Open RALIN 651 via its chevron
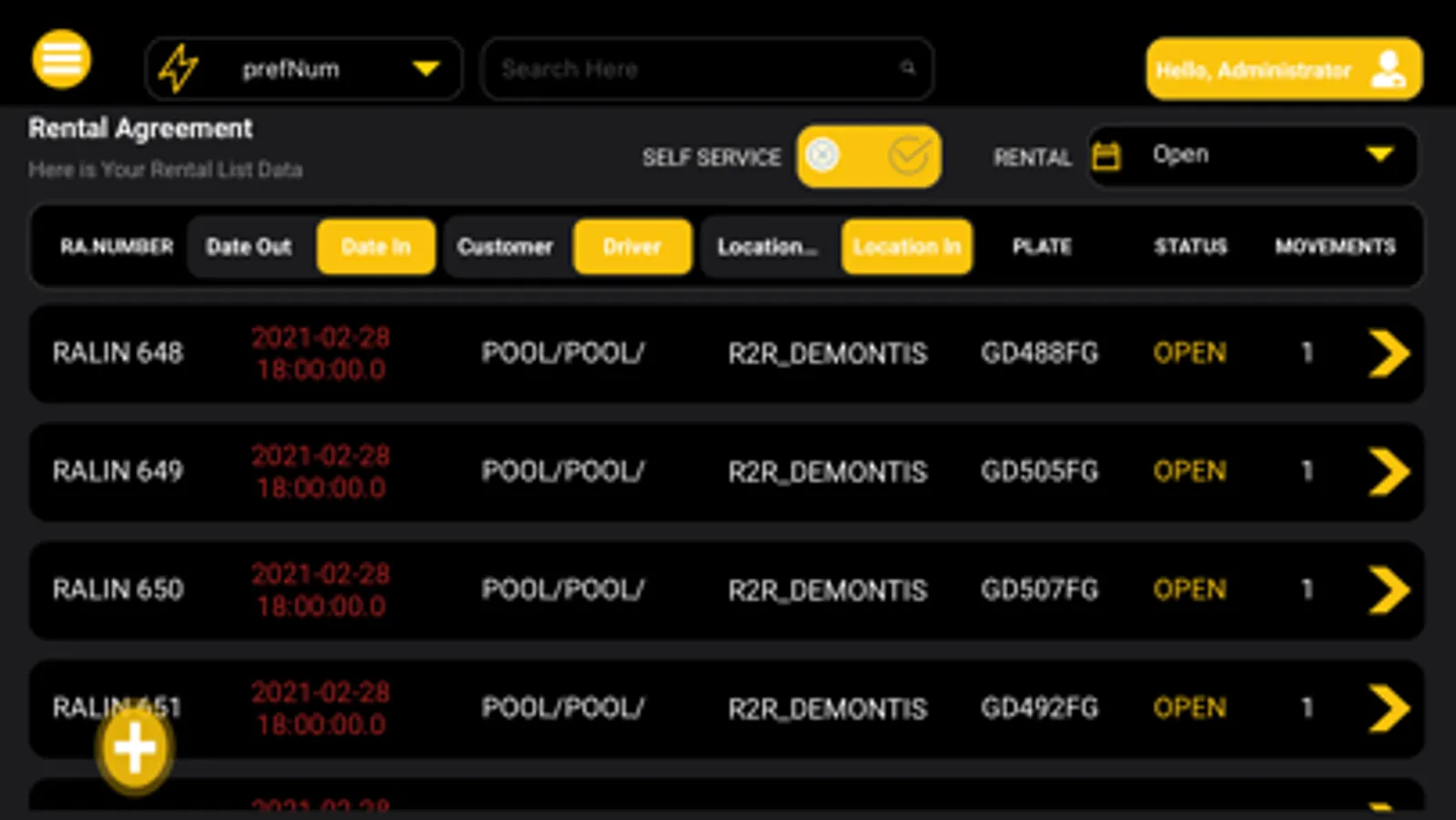The height and width of the screenshot is (820, 1456). point(1389,709)
